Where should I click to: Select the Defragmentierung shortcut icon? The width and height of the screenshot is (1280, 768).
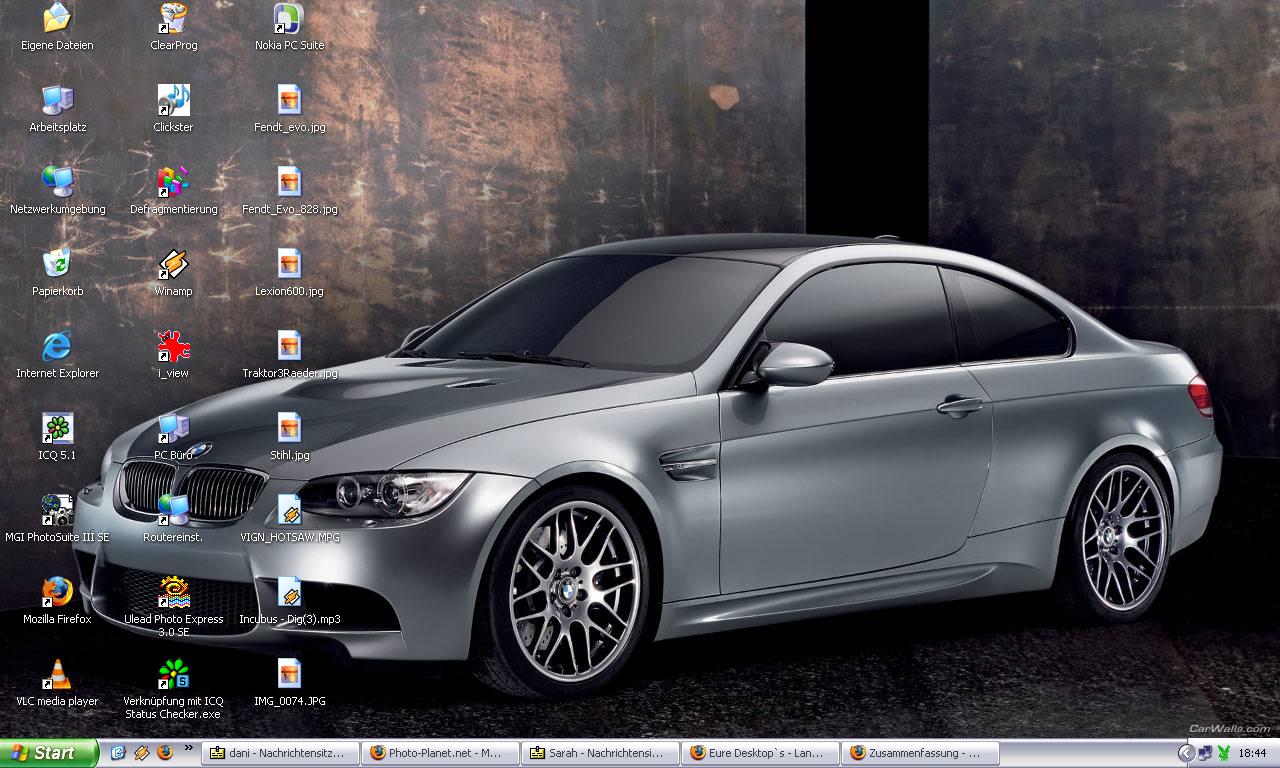click(x=173, y=183)
